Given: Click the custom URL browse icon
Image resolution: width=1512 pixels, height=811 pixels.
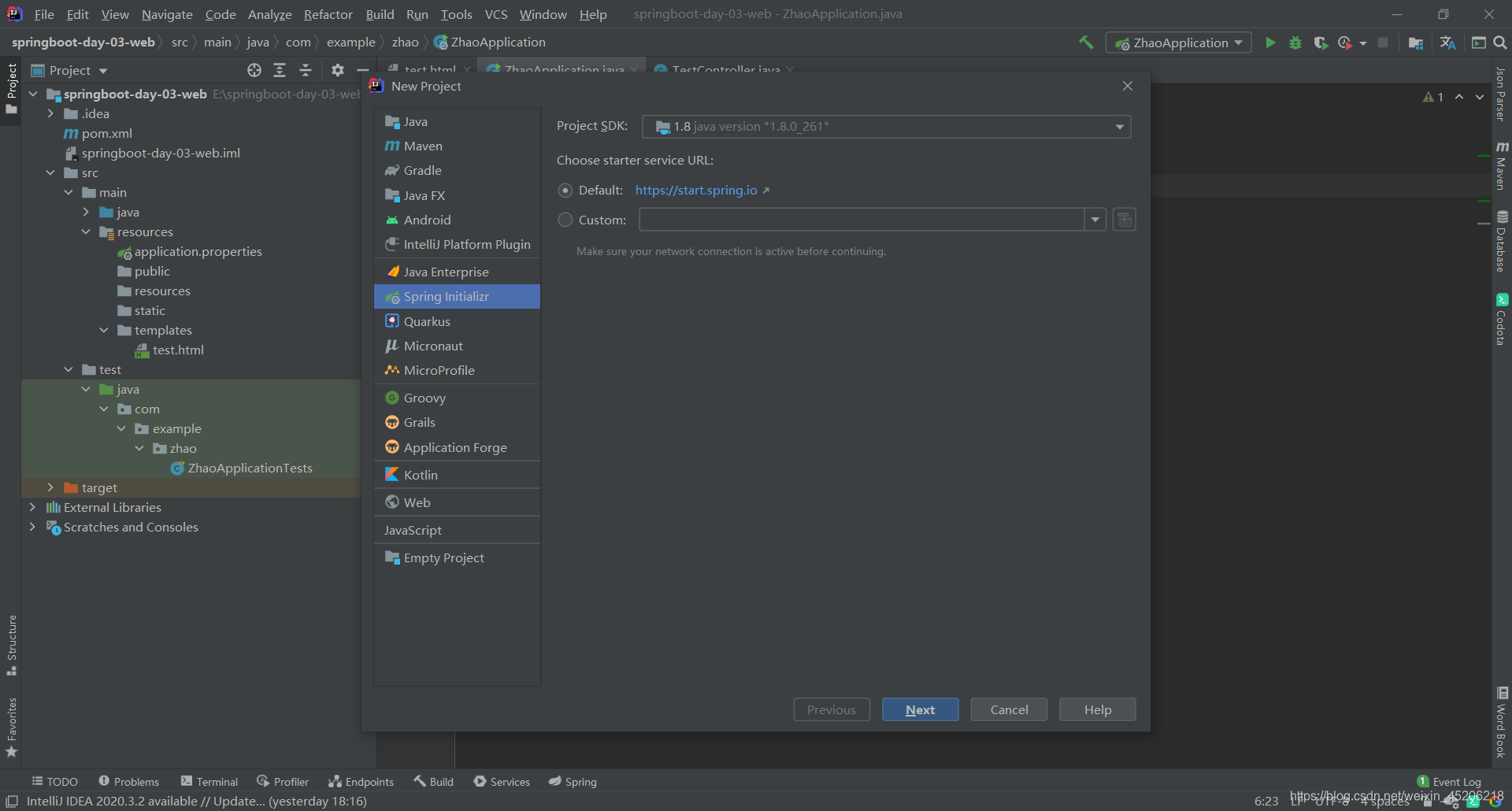Looking at the screenshot, I should coord(1125,220).
